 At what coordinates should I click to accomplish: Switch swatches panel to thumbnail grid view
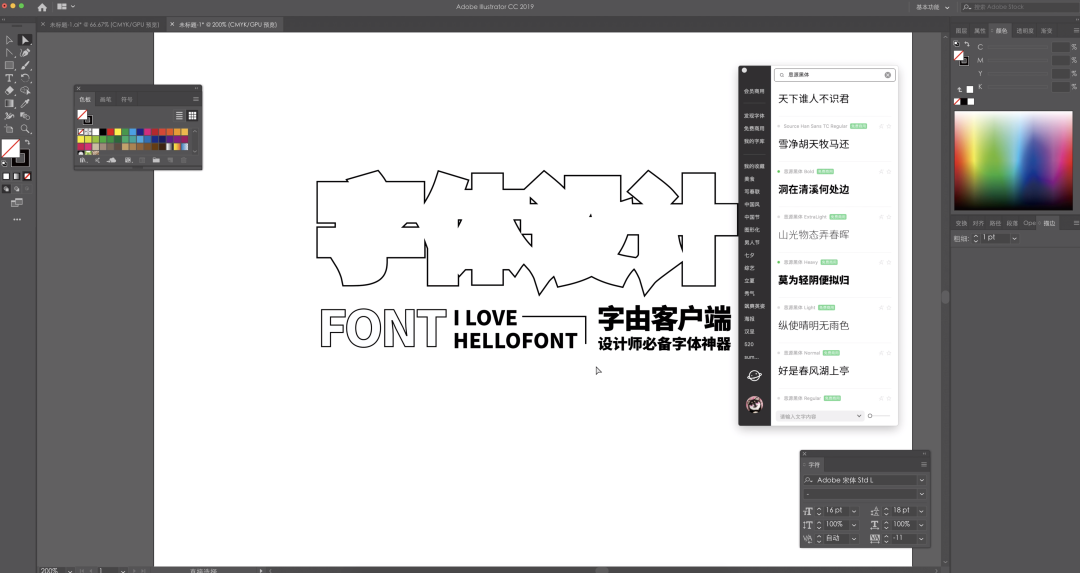(193, 116)
